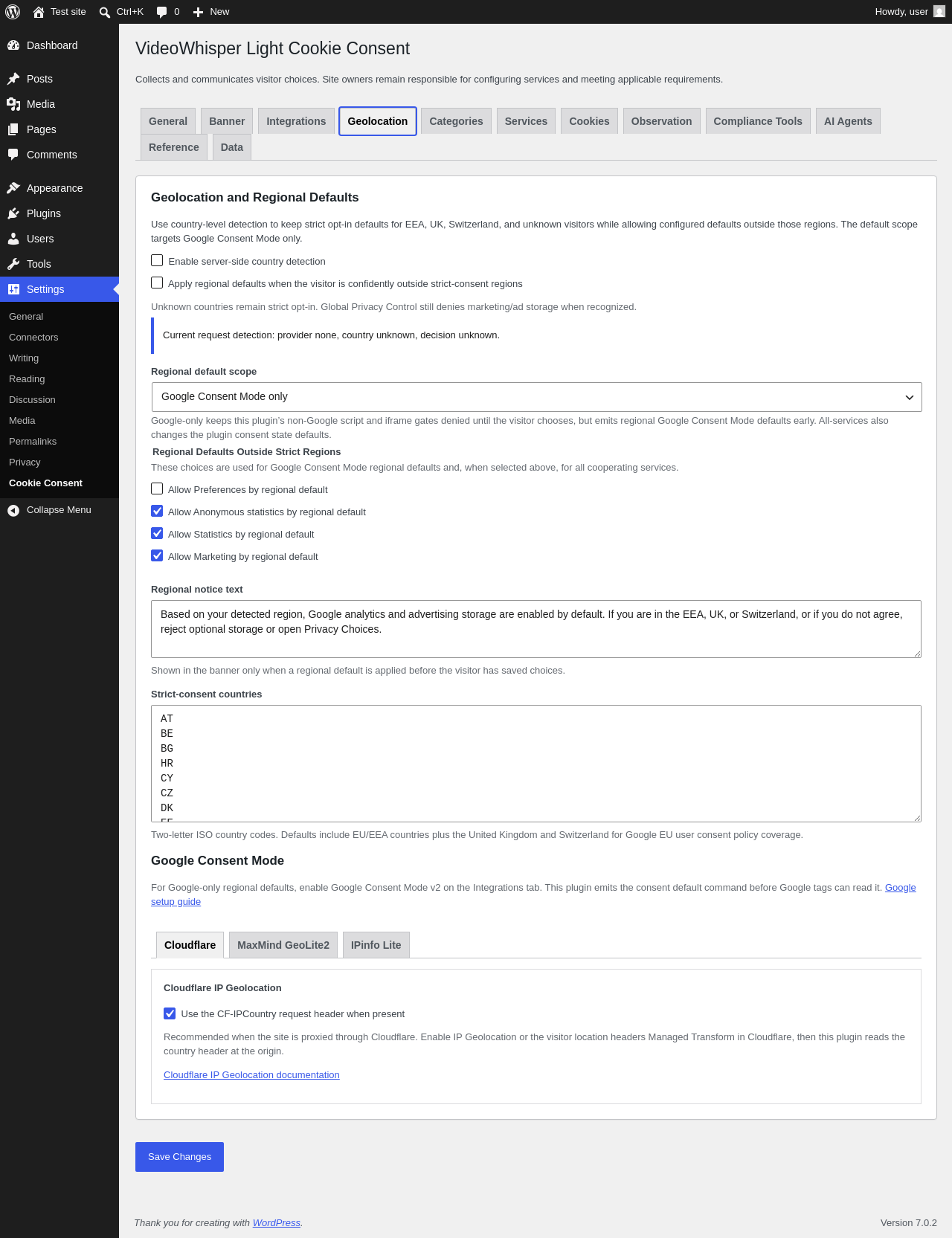The image size is (952, 1238).
Task: Disable CF-IPCountry request header checkbox
Action: [170, 1013]
